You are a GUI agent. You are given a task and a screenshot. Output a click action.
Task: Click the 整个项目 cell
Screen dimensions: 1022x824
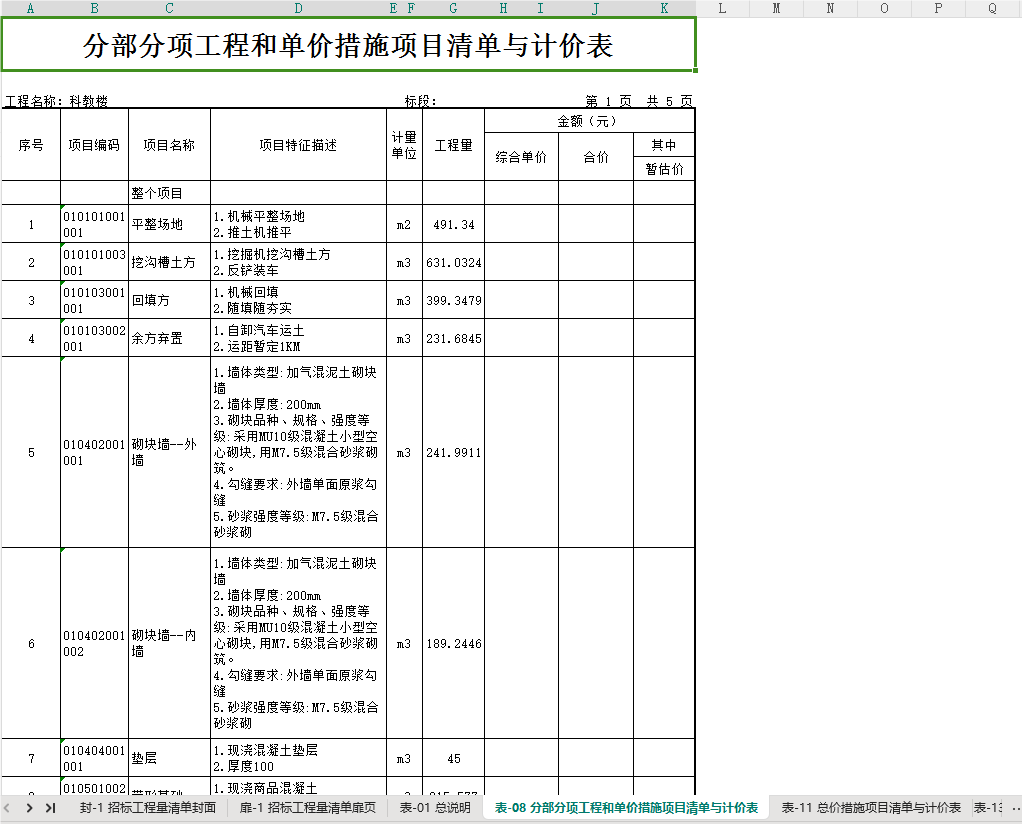[x=169, y=193]
